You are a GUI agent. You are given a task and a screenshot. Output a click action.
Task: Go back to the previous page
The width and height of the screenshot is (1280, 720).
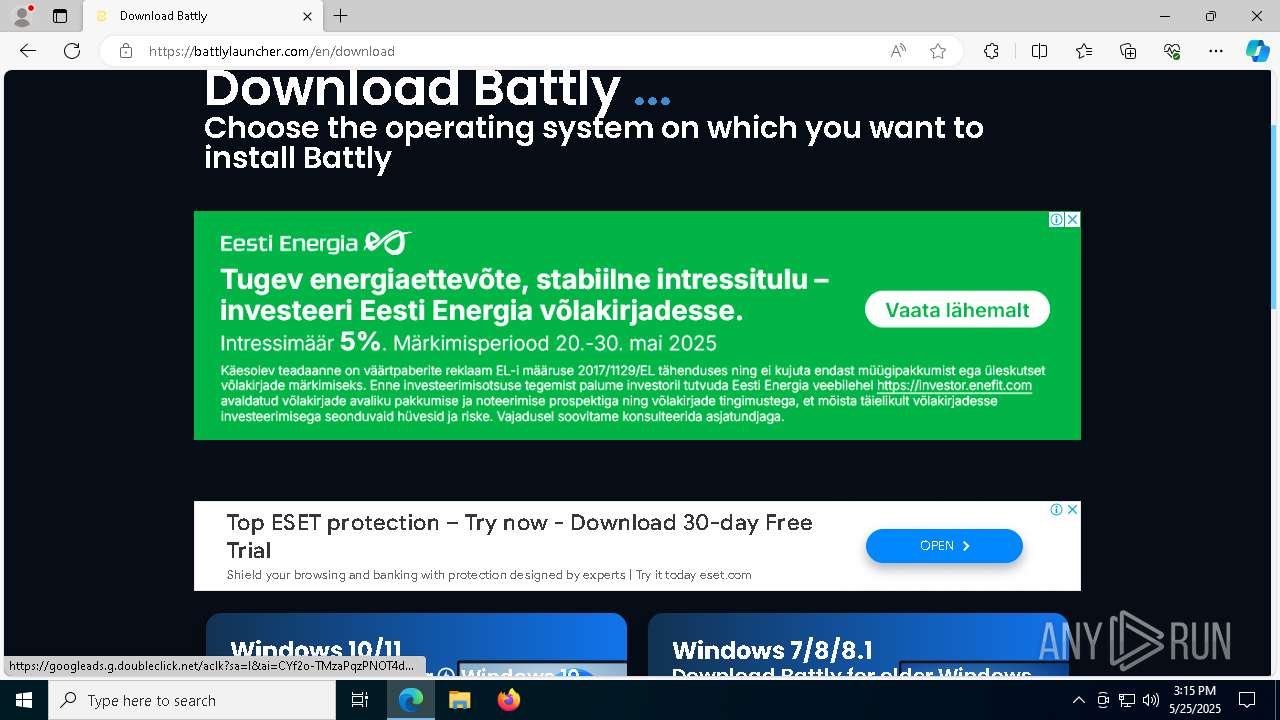click(28, 51)
